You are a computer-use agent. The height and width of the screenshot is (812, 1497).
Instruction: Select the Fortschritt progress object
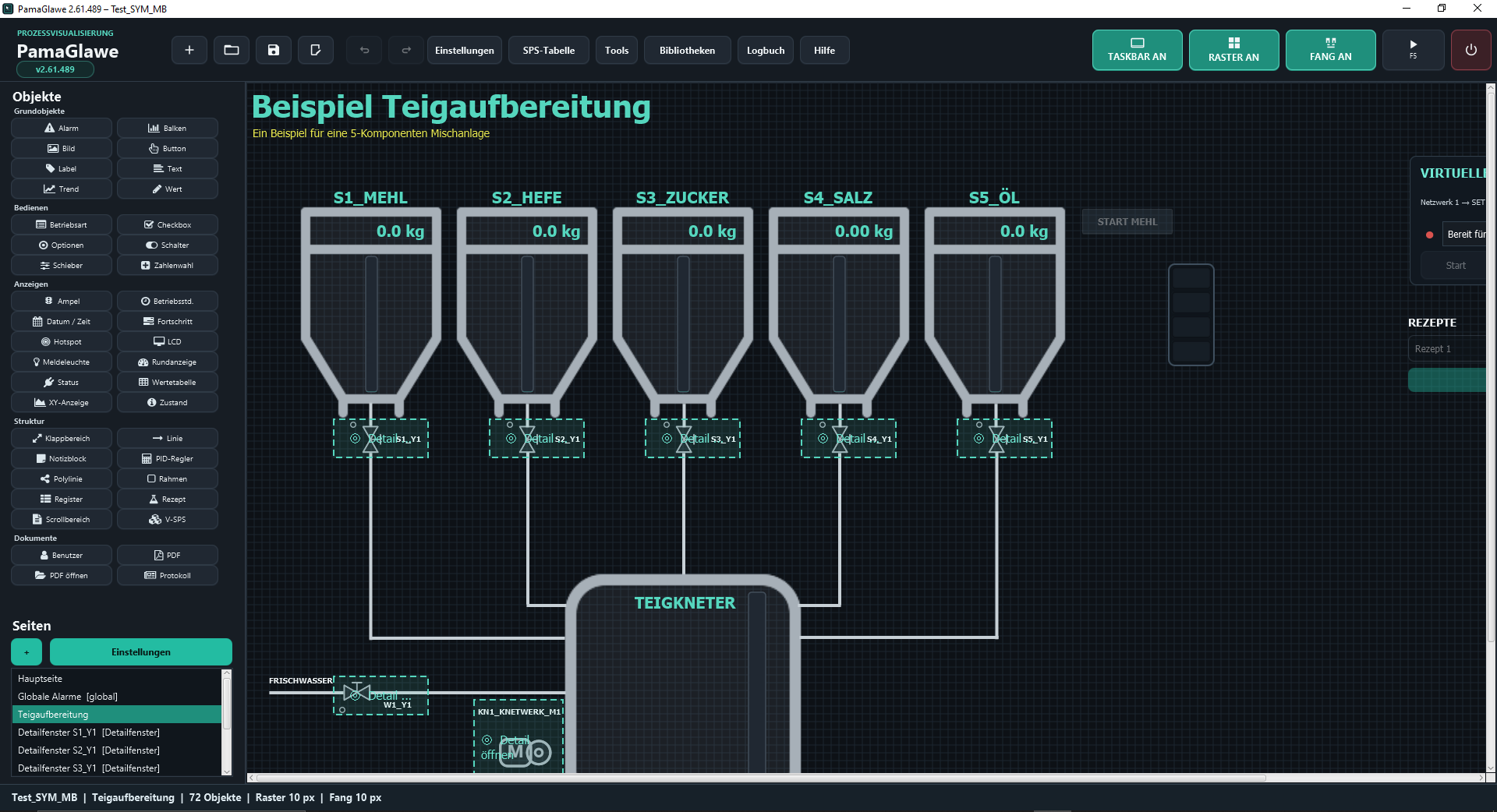click(168, 321)
